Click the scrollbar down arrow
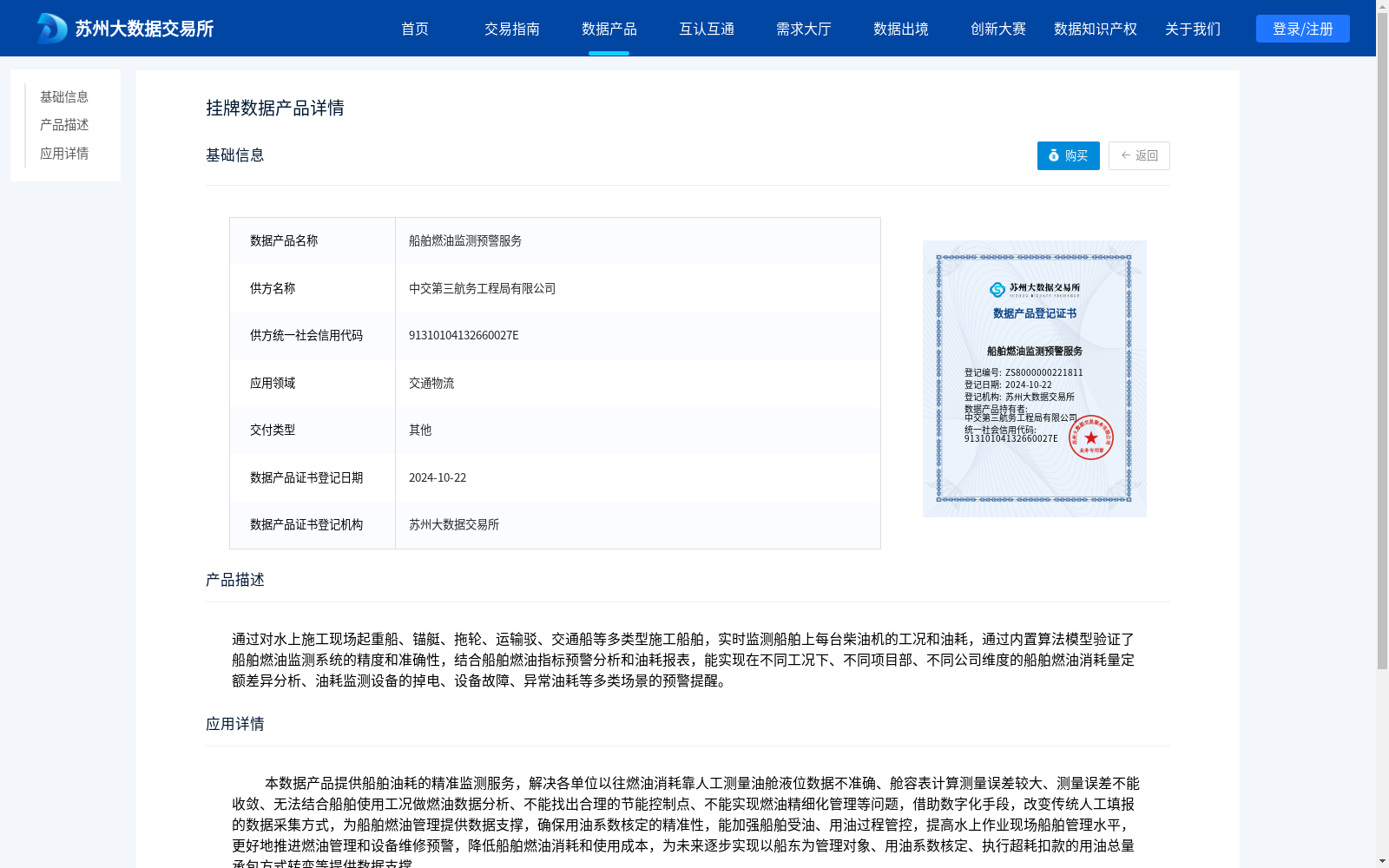Screen dimensions: 1389x868 point(1382,861)
